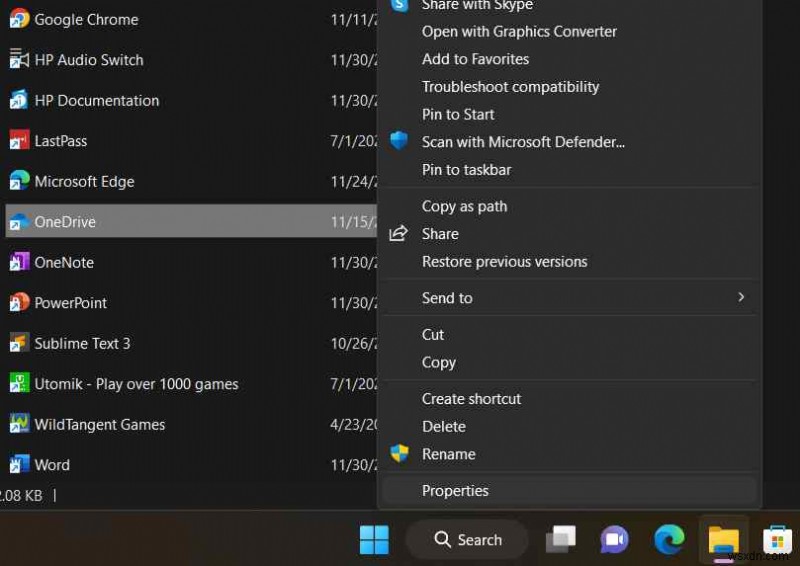800x566 pixels.
Task: Open Microsoft Store from the taskbar
Action: click(x=777, y=540)
